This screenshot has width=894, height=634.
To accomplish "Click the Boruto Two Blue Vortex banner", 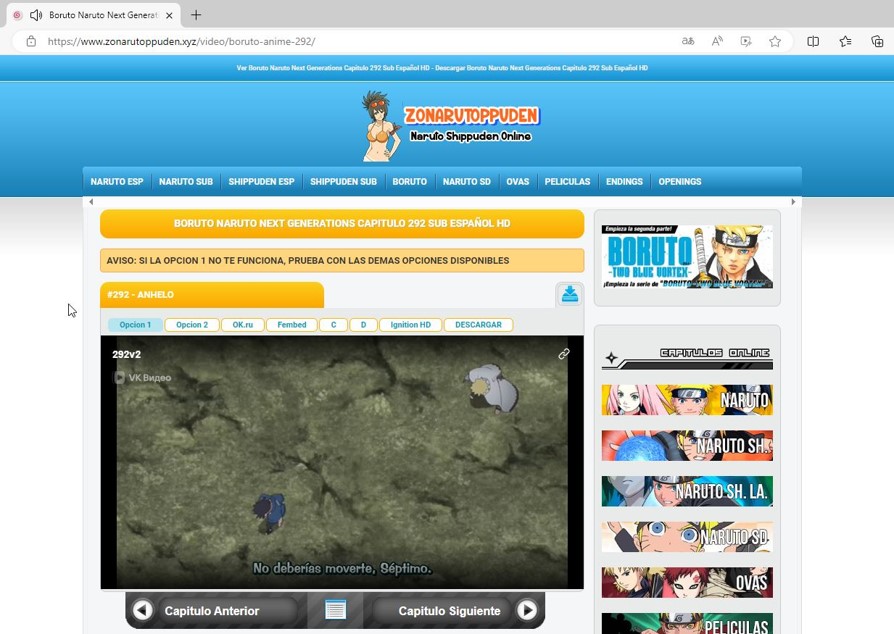I will click(687, 257).
